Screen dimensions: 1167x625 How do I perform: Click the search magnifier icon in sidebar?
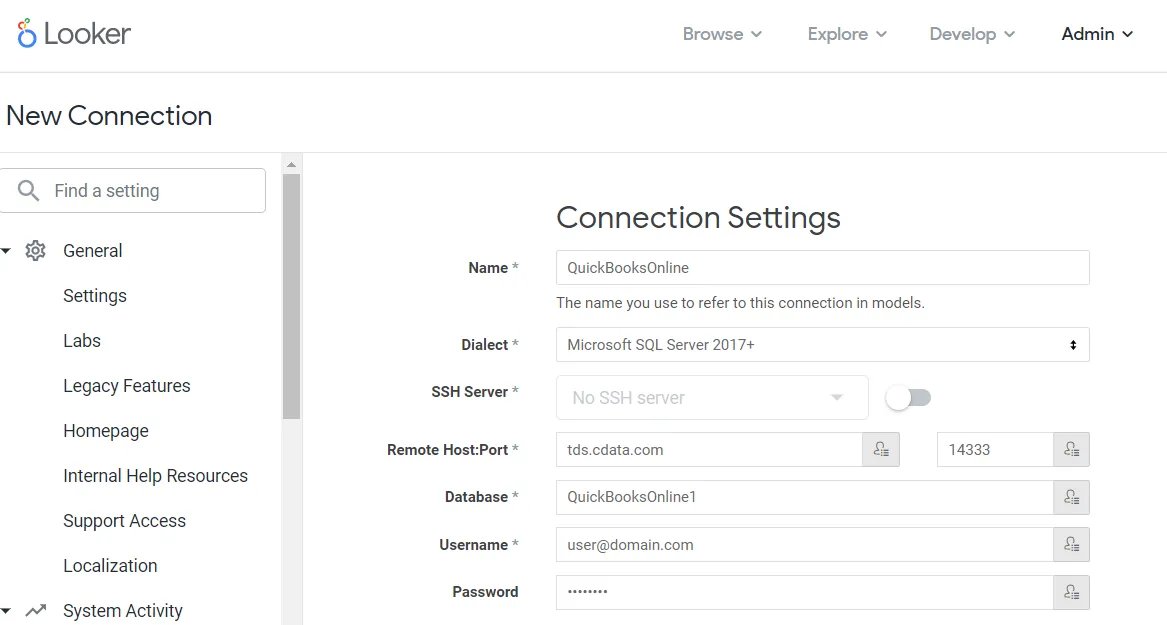point(29,190)
